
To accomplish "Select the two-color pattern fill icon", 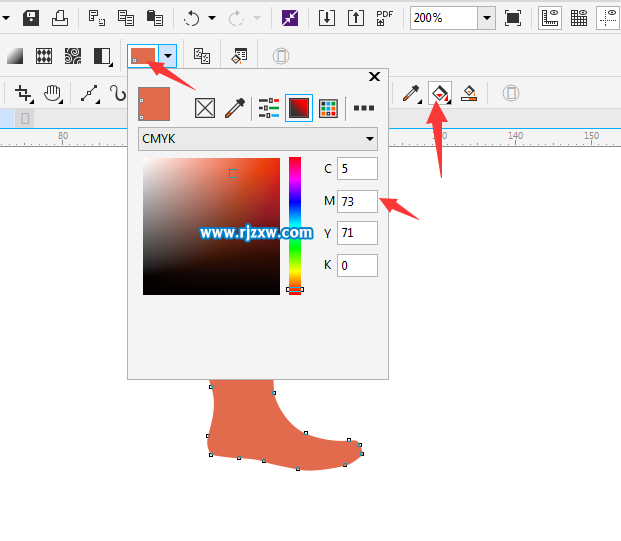I will [x=44, y=56].
